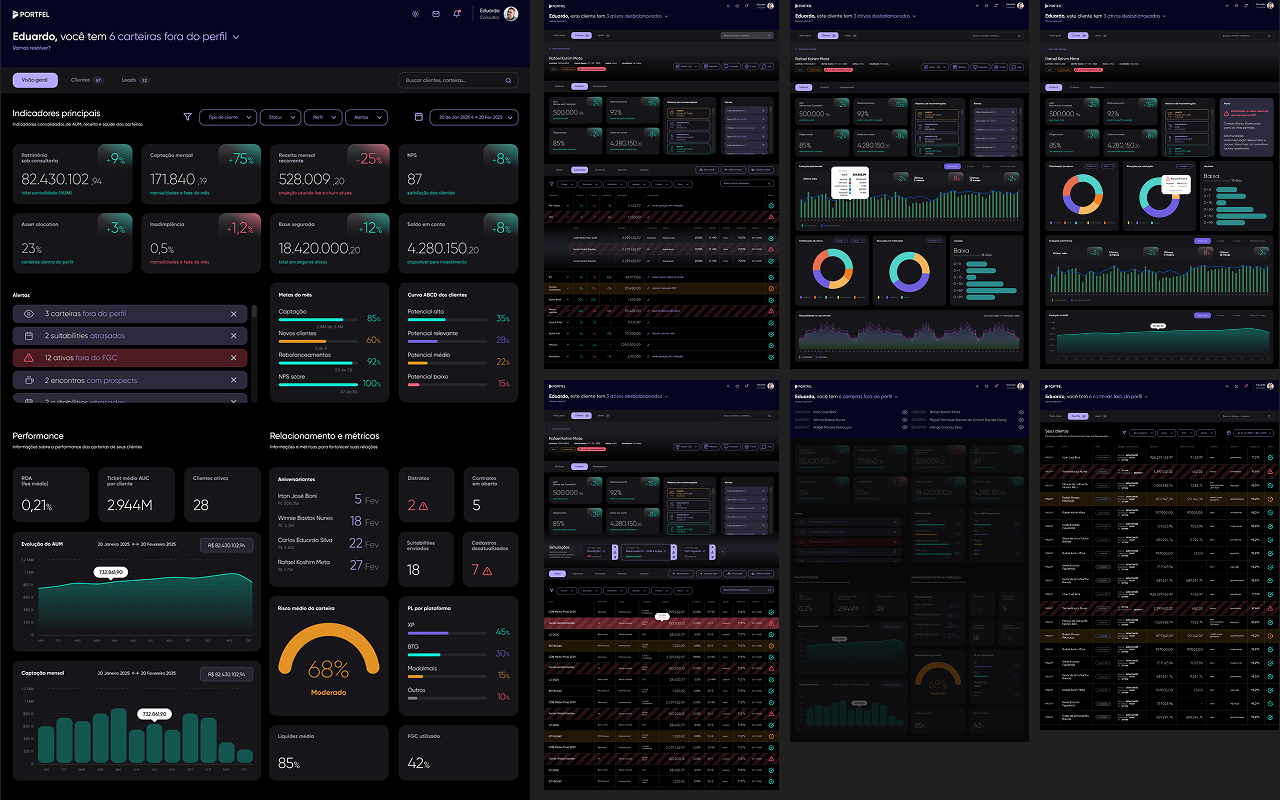Open the Perfil filter dropdown

point(322,117)
